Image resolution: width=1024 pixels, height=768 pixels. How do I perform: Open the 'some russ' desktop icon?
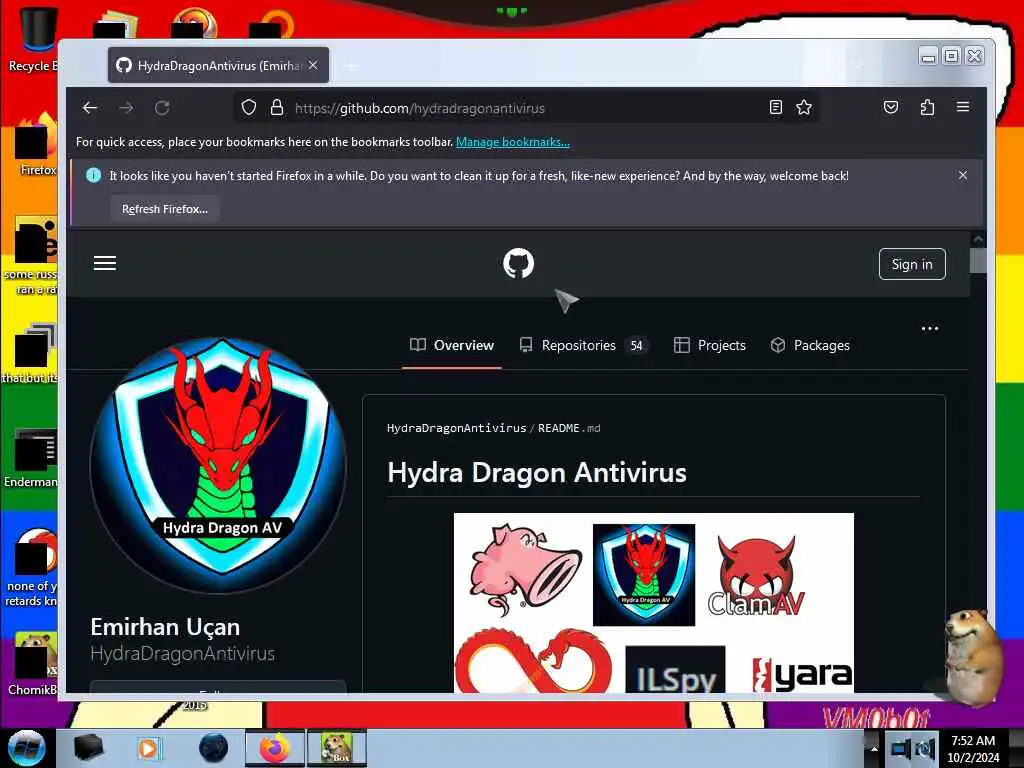tap(31, 256)
